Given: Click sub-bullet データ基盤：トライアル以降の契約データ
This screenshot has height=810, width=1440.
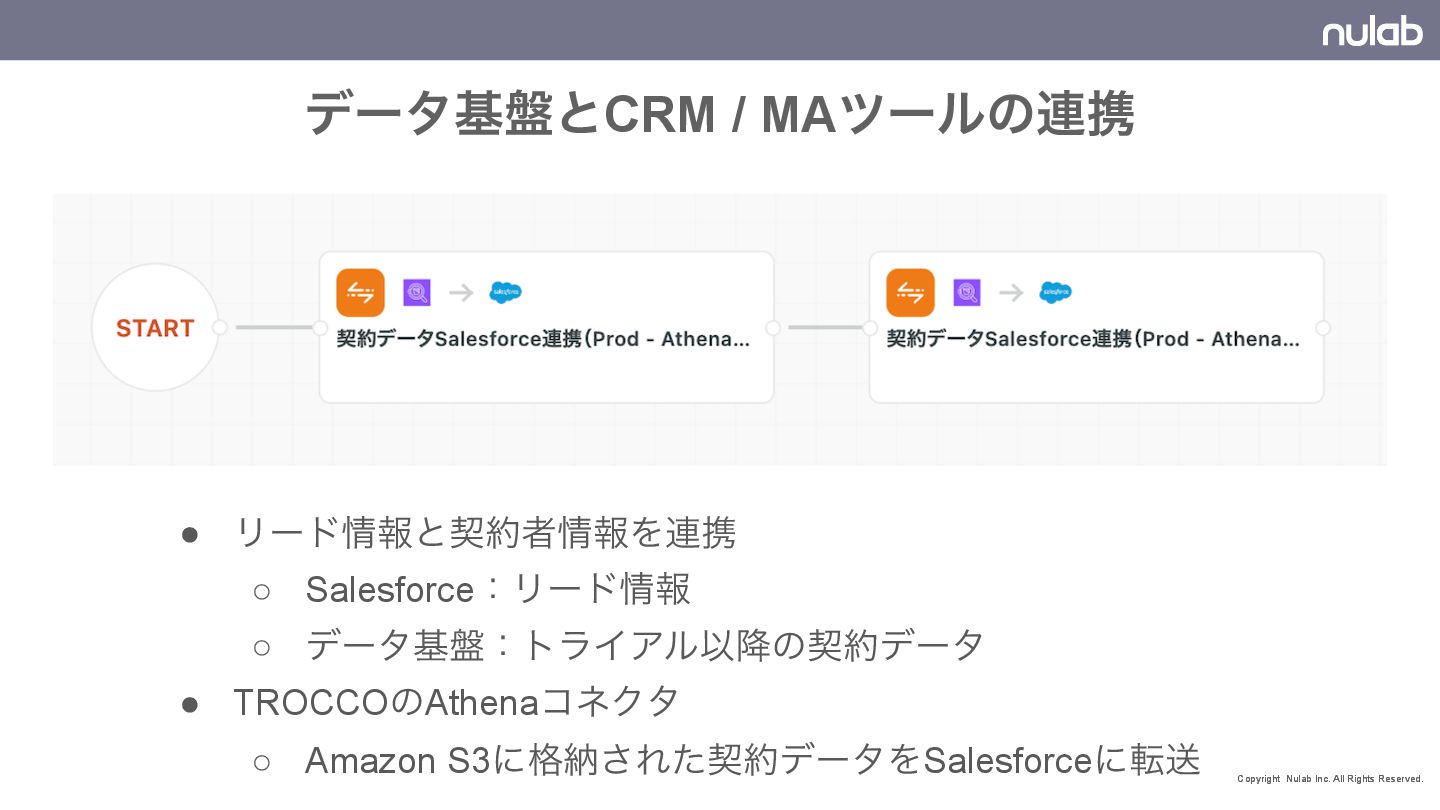Looking at the screenshot, I should (645, 645).
